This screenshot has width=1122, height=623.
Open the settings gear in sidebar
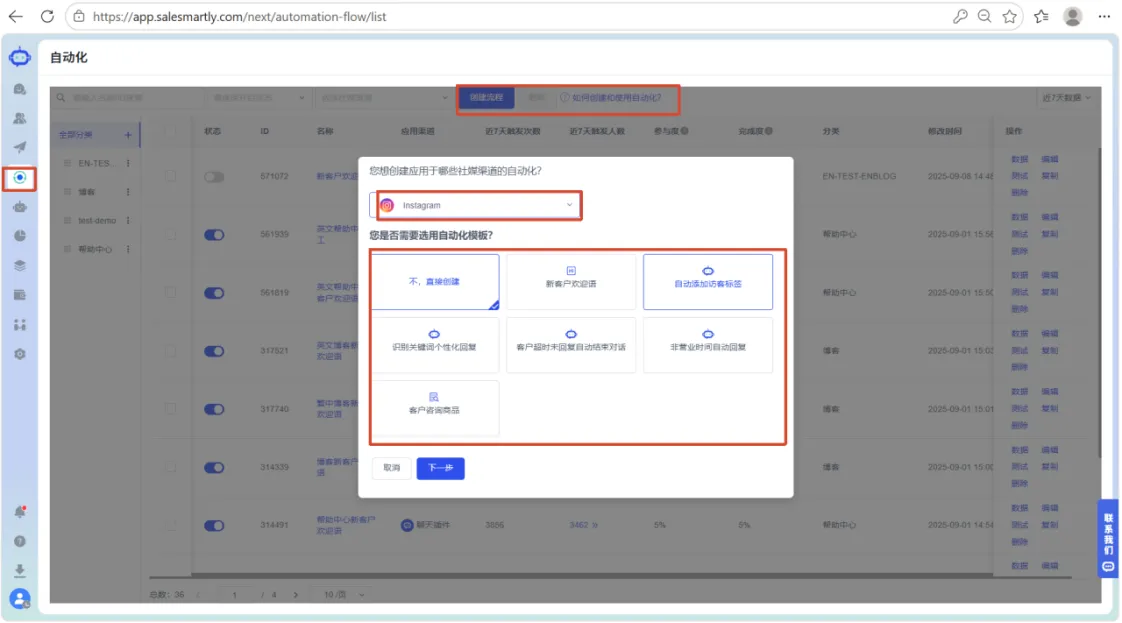[x=20, y=354]
